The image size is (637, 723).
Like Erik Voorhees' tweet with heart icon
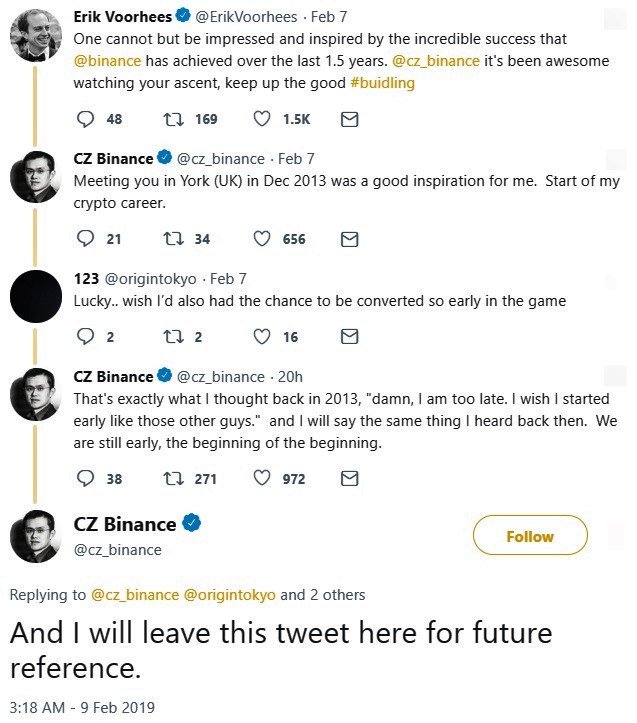point(262,119)
